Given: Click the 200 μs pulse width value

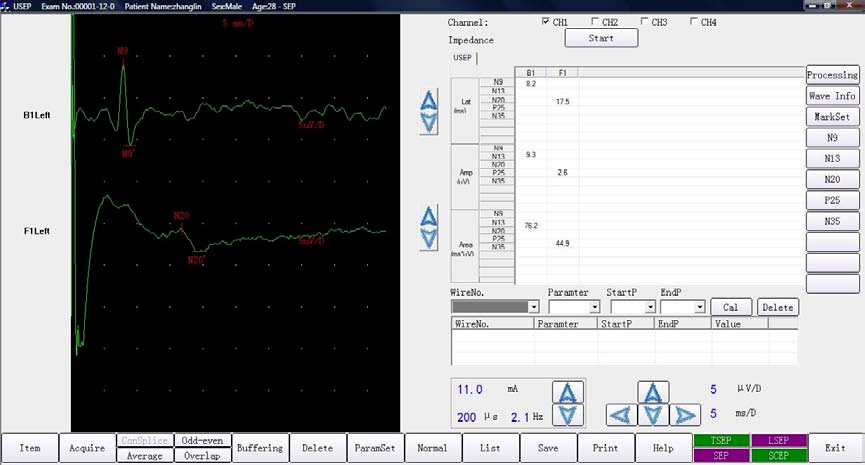Looking at the screenshot, I should tap(467, 417).
